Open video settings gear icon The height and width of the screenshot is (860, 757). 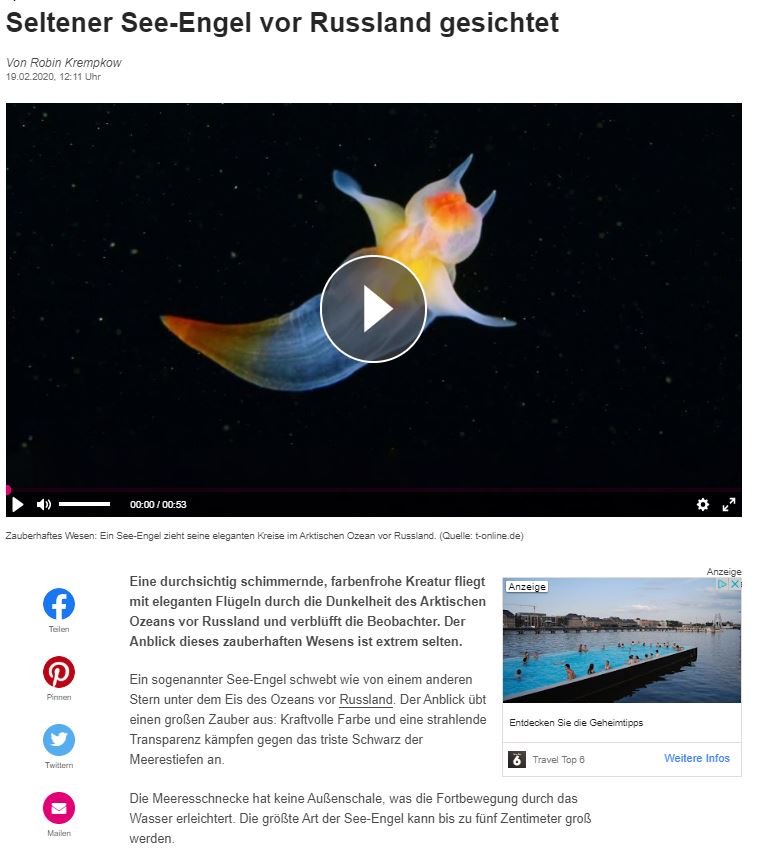[x=703, y=504]
